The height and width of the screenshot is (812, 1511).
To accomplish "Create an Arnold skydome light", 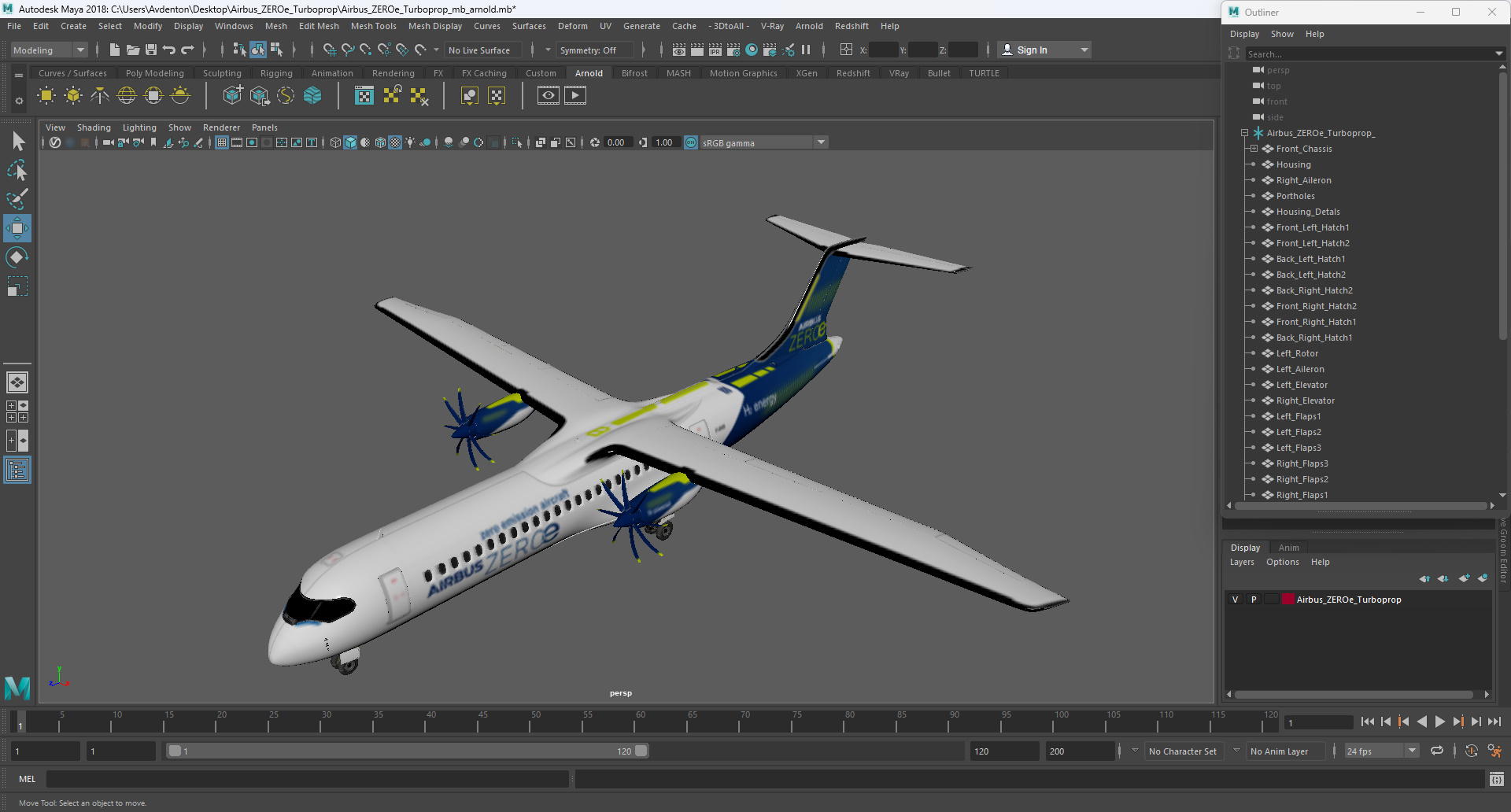I will tap(127, 96).
